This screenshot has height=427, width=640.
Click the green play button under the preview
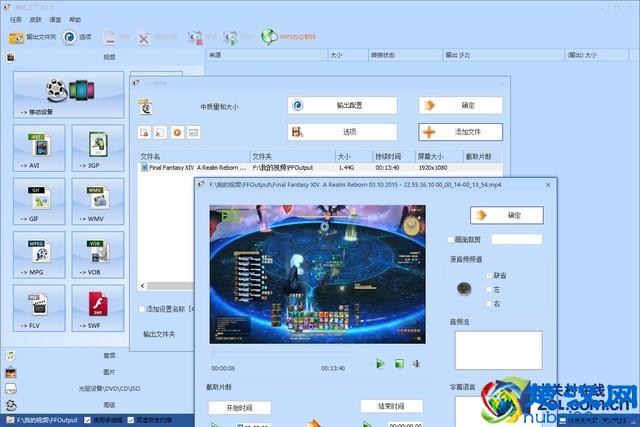(x=380, y=364)
